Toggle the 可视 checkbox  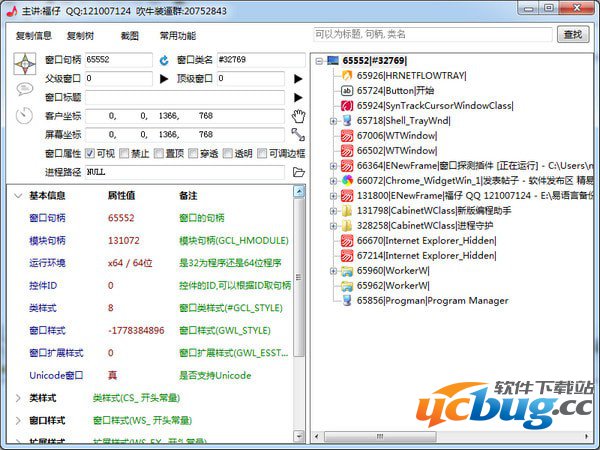pos(90,153)
